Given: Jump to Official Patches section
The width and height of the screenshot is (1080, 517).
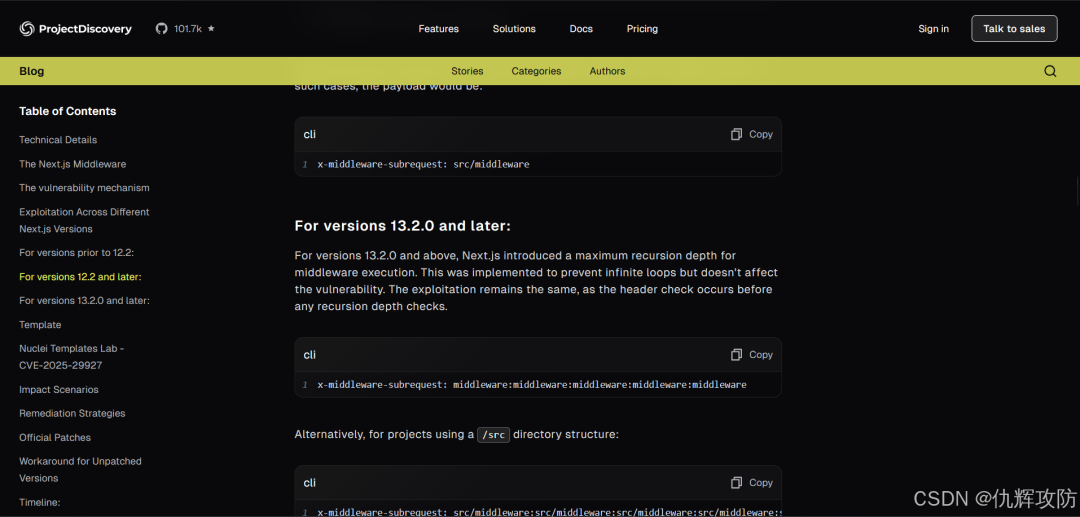Looking at the screenshot, I should click(x=55, y=438).
